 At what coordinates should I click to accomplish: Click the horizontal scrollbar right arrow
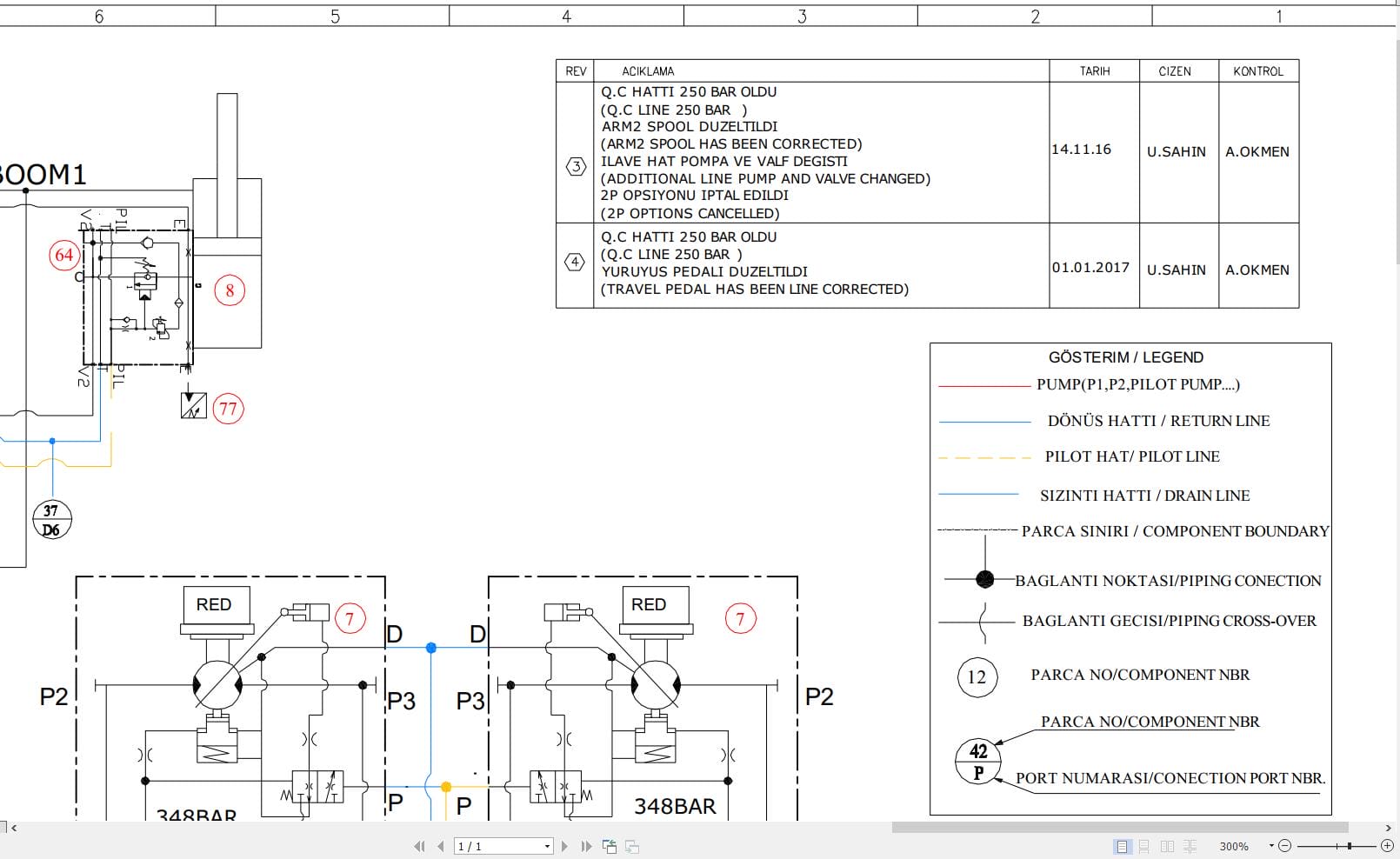pyautogui.click(x=1389, y=829)
